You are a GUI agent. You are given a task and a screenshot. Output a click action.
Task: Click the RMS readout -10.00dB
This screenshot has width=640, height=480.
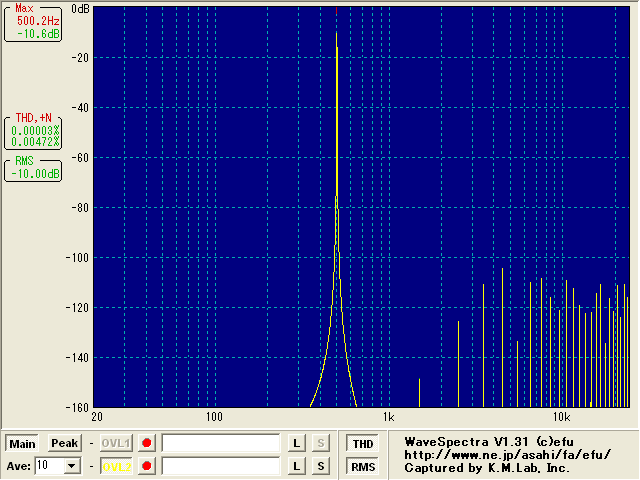35,174
